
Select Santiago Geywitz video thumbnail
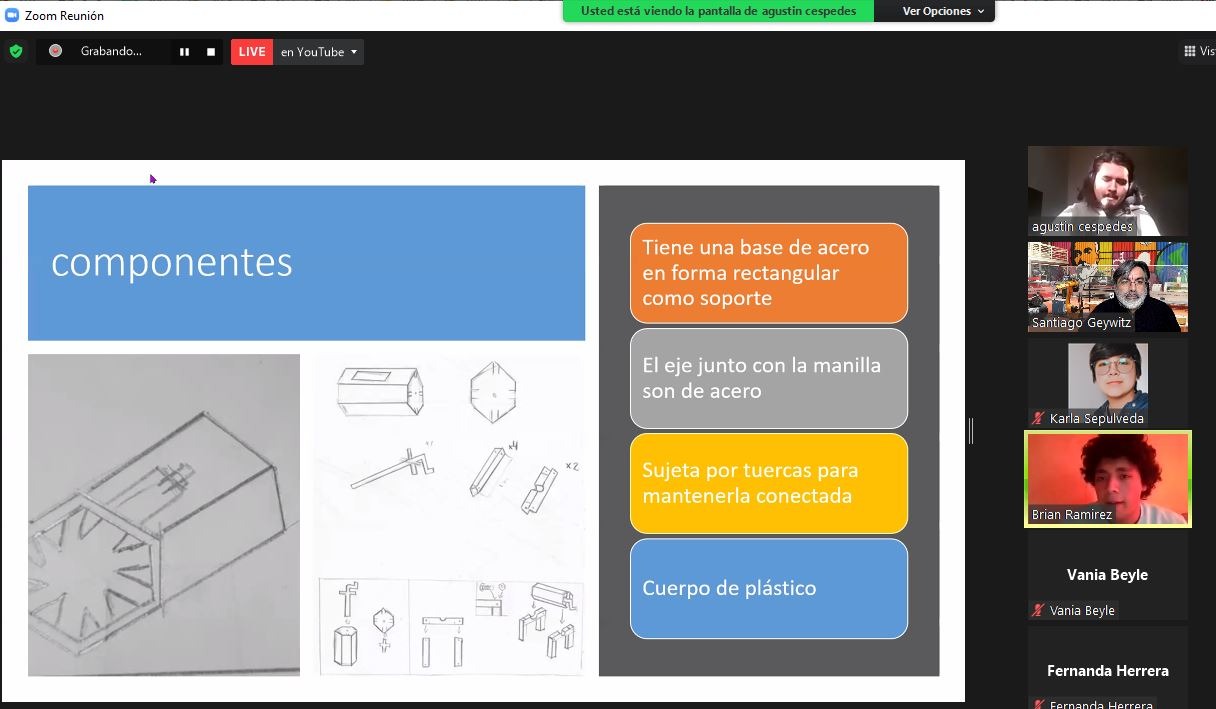click(1107, 286)
